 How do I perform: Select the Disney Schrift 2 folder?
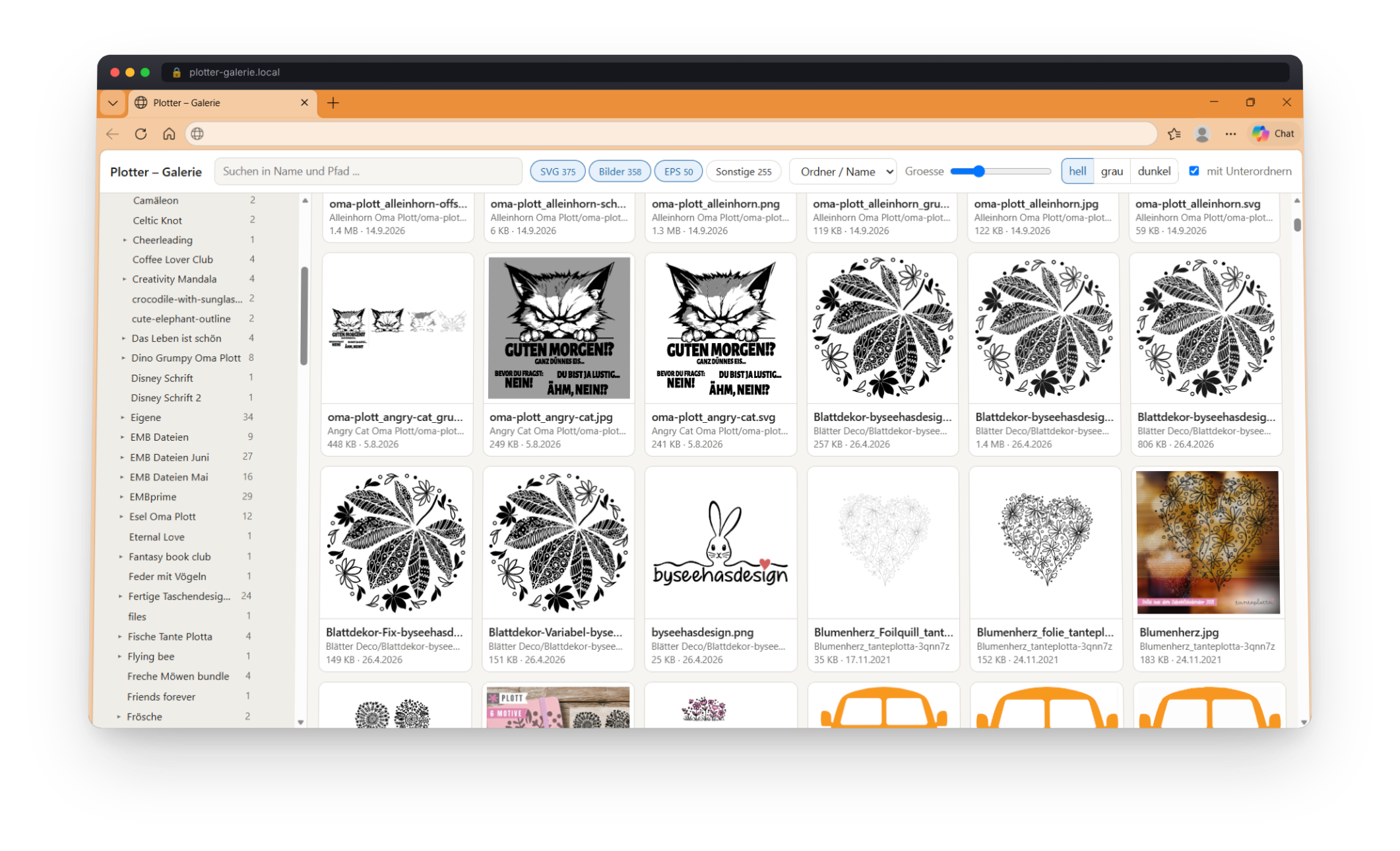point(166,398)
